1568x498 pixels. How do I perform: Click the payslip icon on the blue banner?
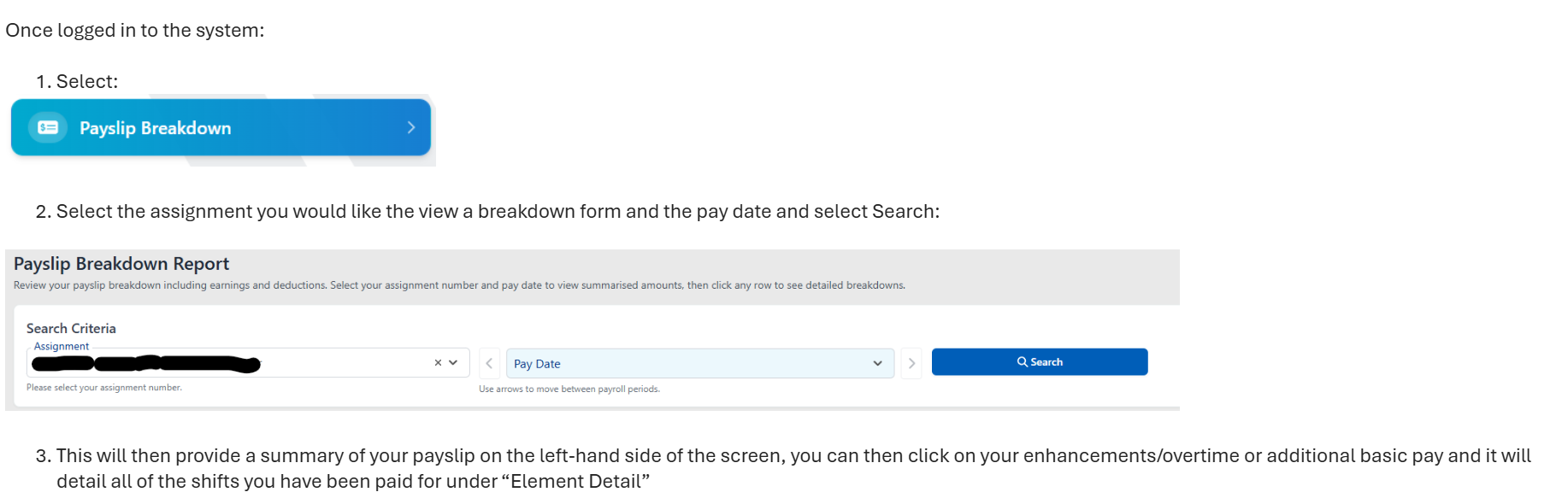pyautogui.click(x=48, y=127)
